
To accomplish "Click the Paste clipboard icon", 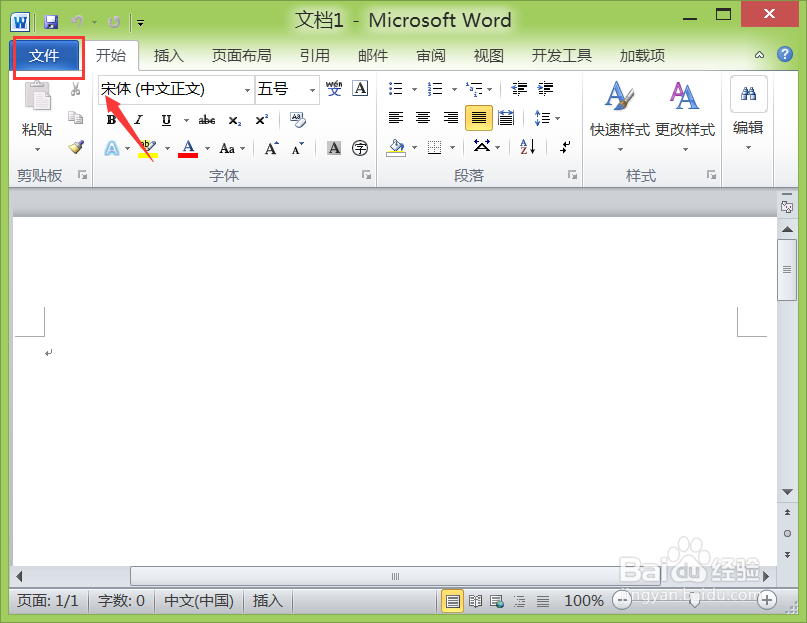I will pyautogui.click(x=38, y=96).
